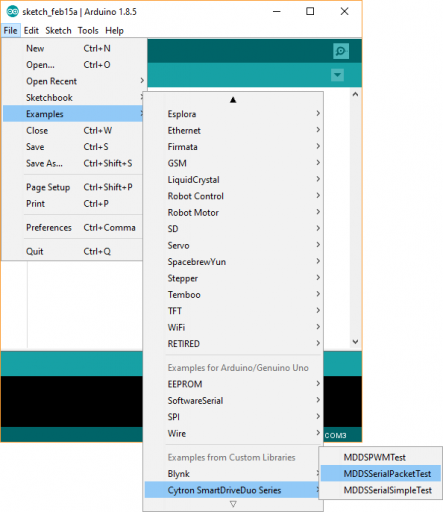Select the Examples menu entry
This screenshot has width=443, height=512.
tap(73, 114)
